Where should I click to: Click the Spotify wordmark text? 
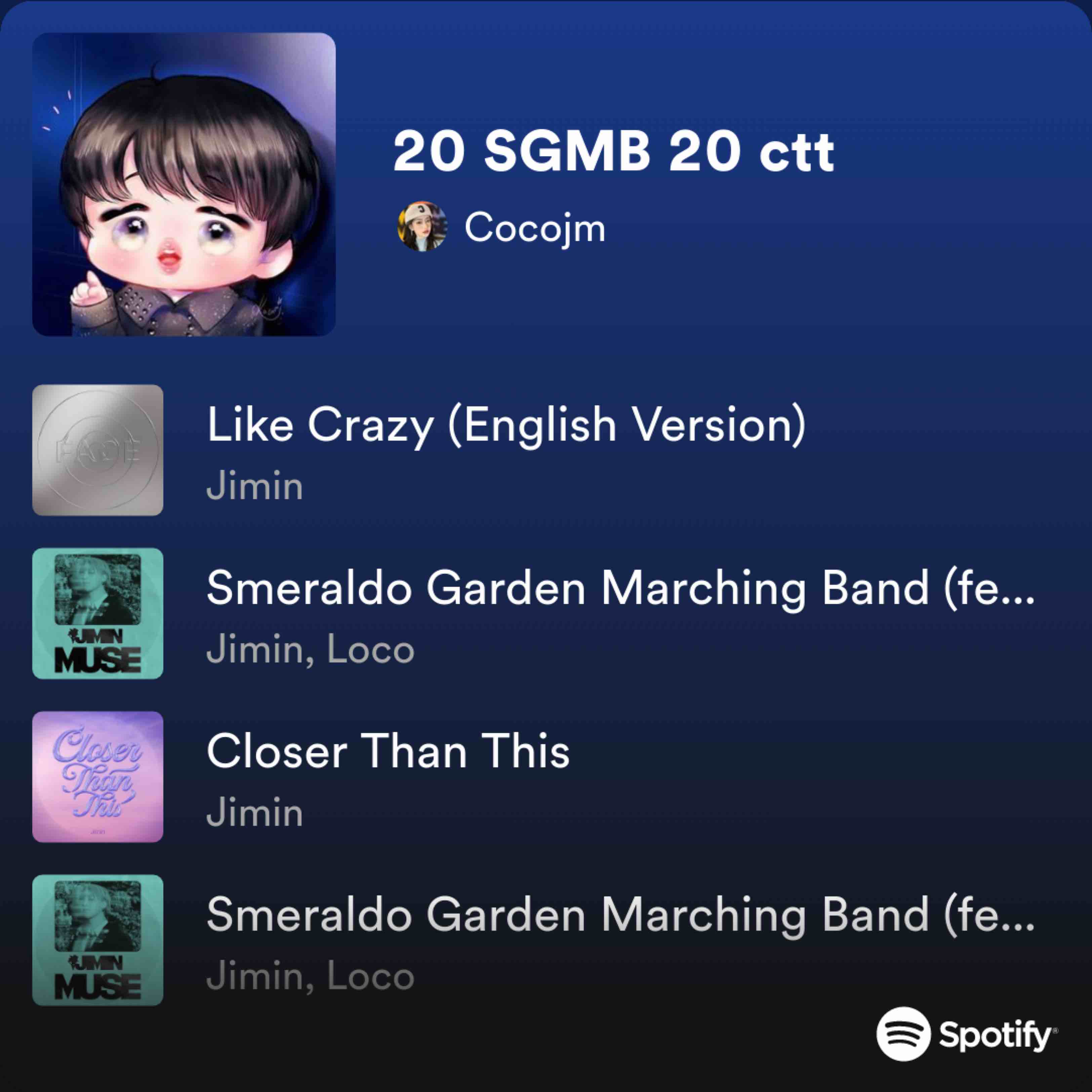(x=998, y=1036)
